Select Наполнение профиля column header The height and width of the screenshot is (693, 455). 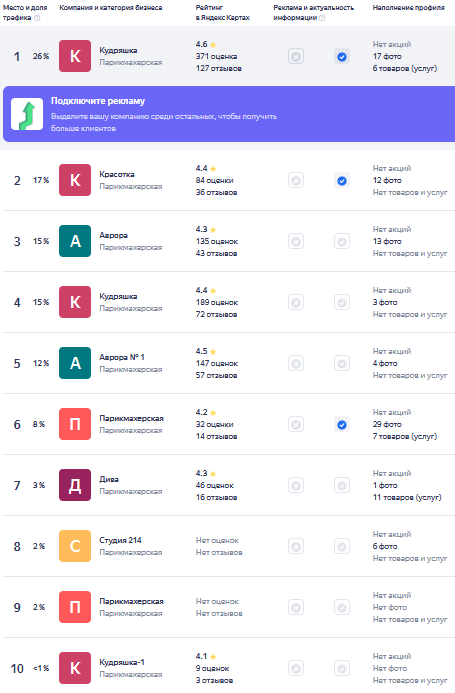point(409,8)
